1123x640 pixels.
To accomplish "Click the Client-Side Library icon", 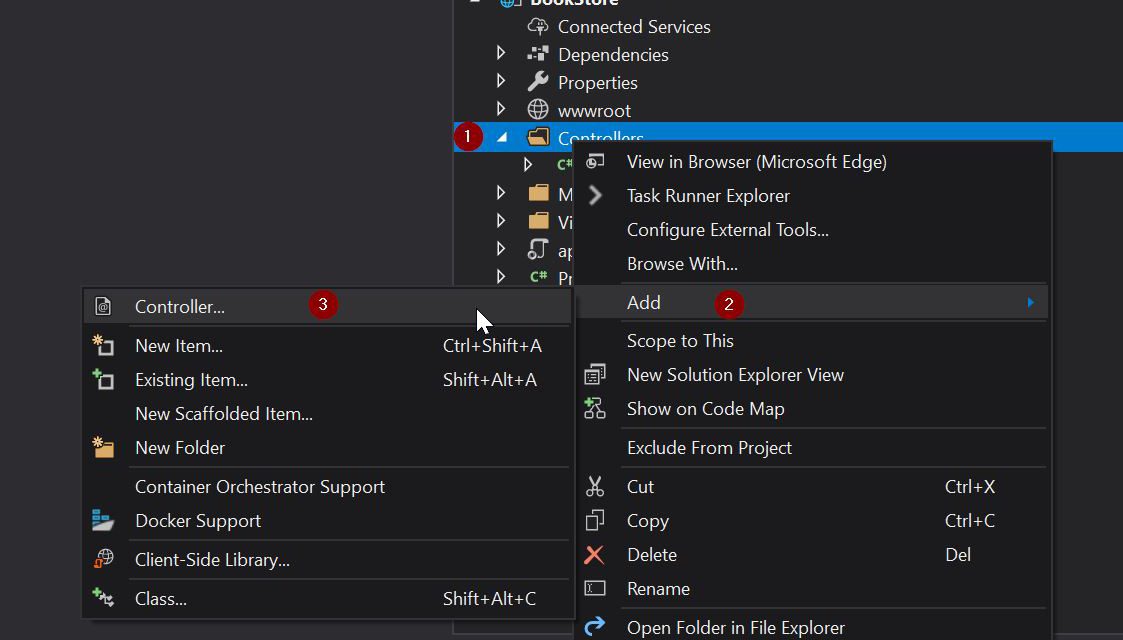I will 103,560.
